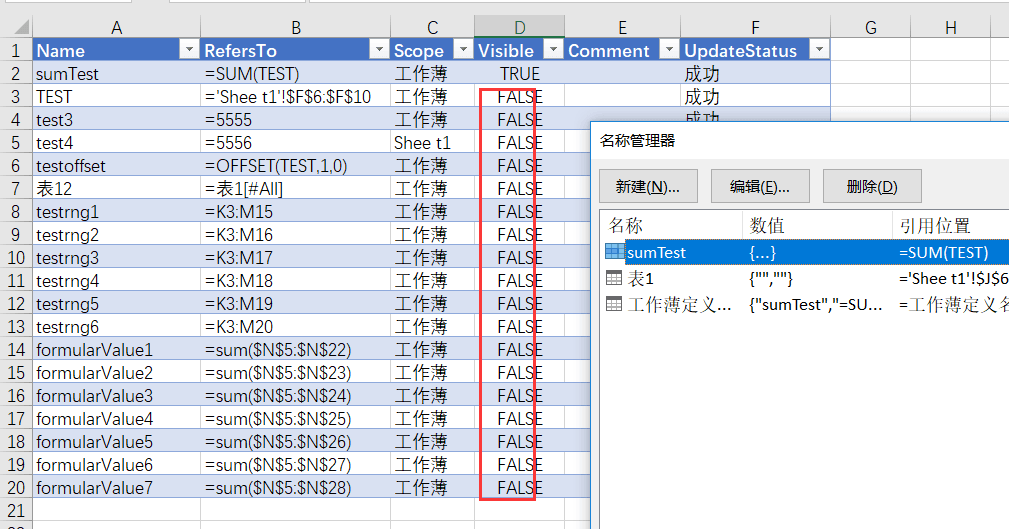
Task: Click the 名称 column header in Name Manager
Action: (671, 225)
